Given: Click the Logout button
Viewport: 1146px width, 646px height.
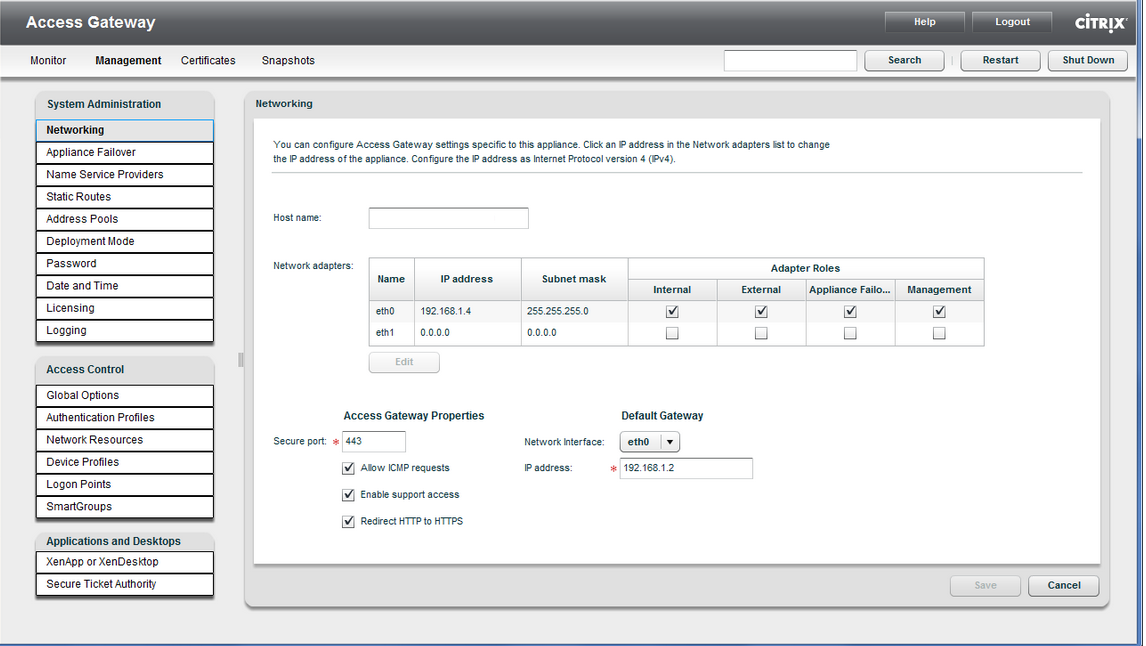Looking at the screenshot, I should point(1012,22).
